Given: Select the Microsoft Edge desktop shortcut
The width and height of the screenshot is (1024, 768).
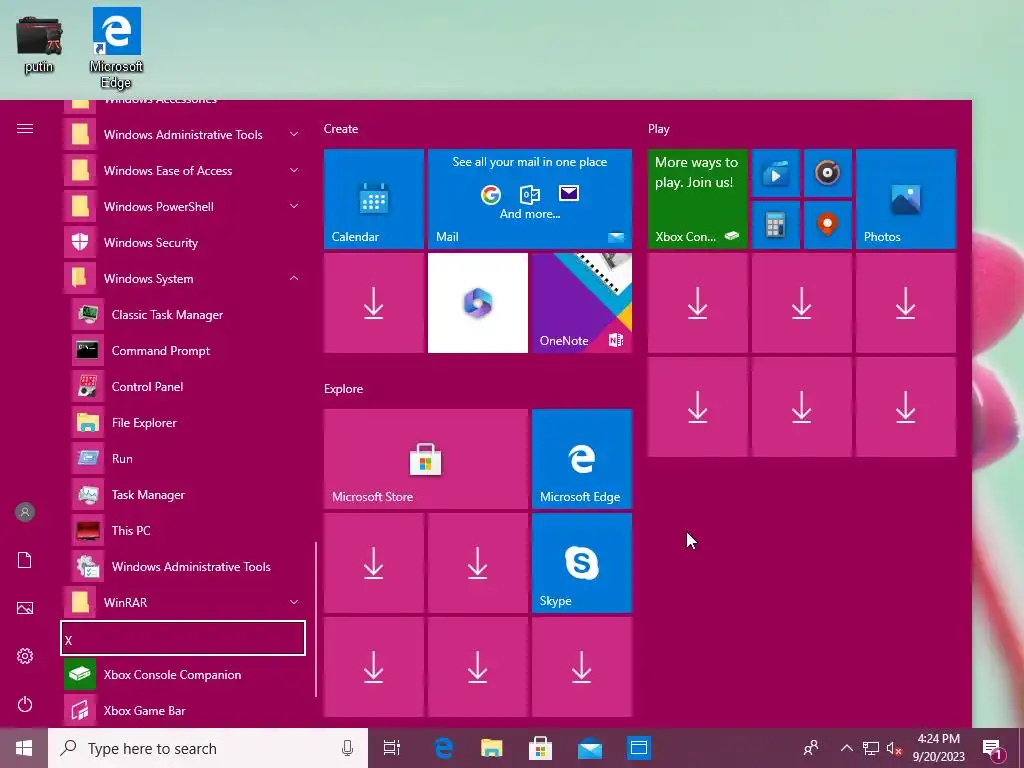Looking at the screenshot, I should point(116,48).
